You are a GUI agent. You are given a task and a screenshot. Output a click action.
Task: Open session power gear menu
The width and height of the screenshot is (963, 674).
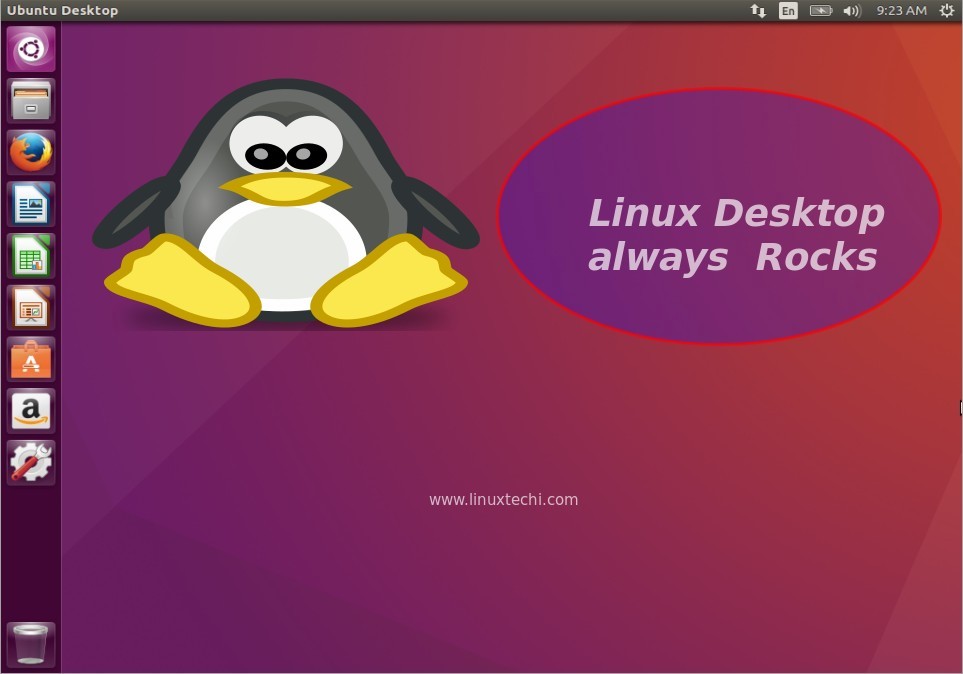[x=946, y=10]
